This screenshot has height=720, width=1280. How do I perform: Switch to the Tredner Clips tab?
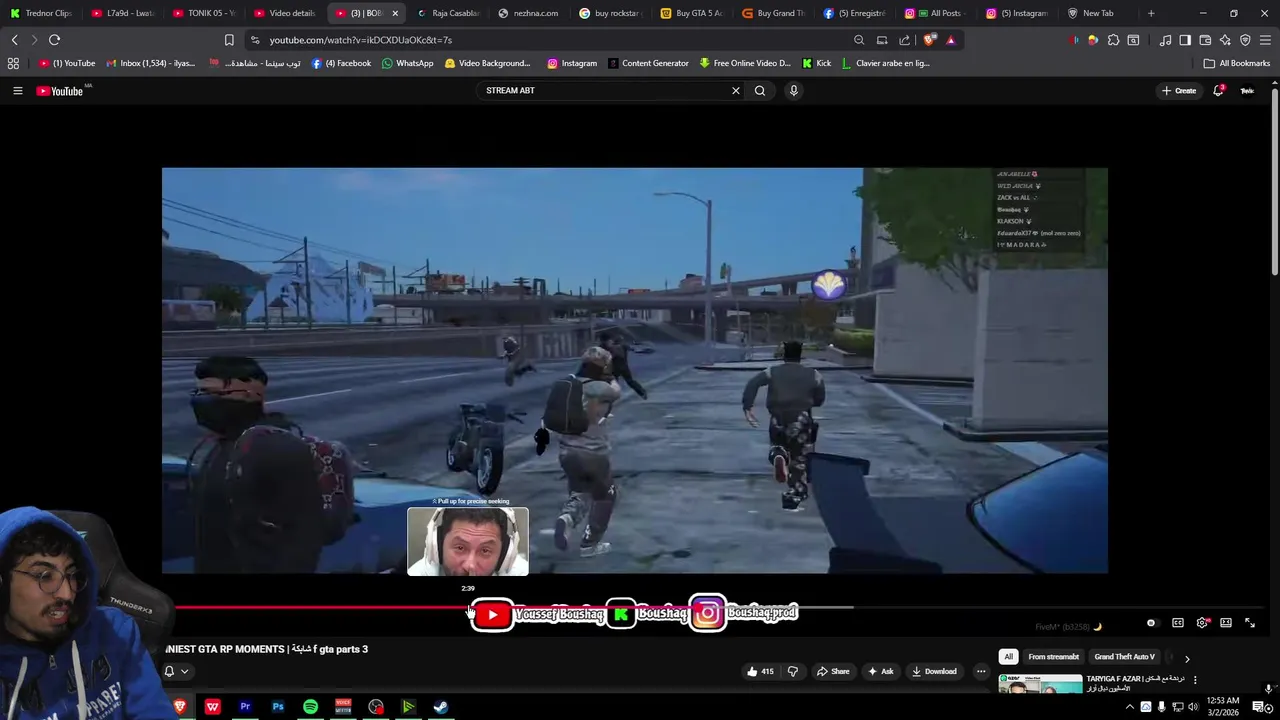pyautogui.click(x=40, y=13)
